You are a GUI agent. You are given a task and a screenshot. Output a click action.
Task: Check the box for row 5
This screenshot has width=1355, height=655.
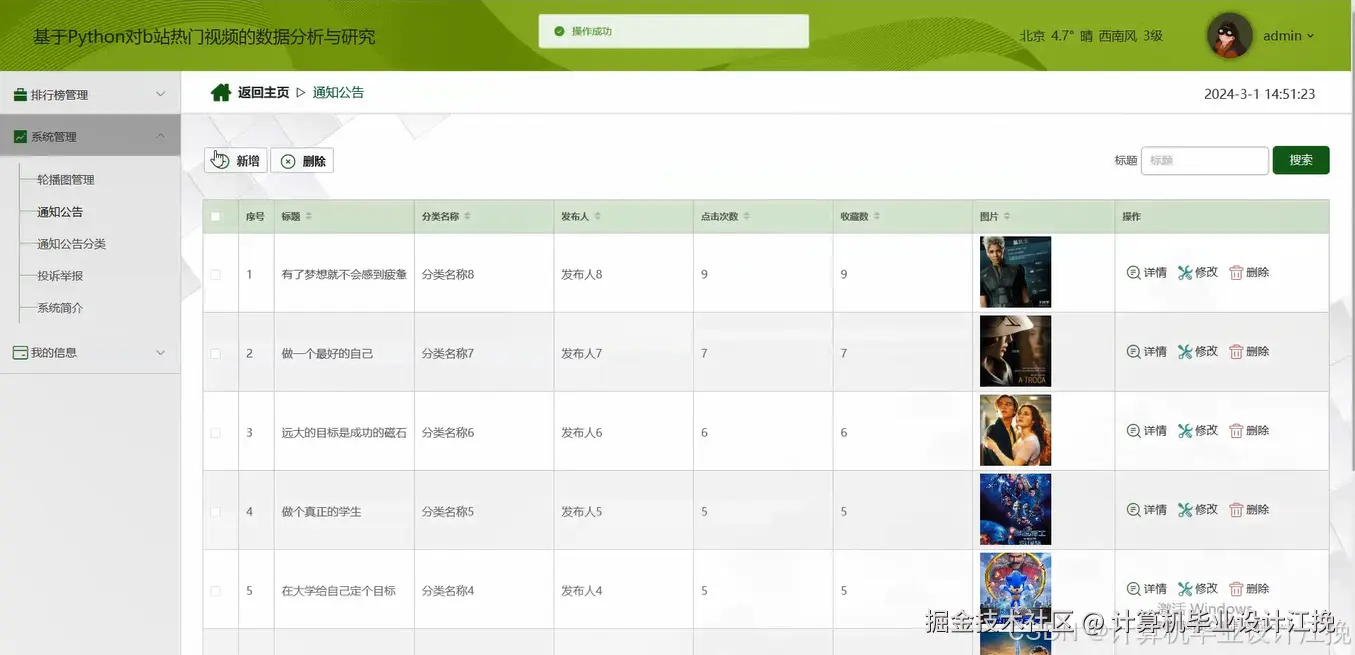[x=215, y=591]
